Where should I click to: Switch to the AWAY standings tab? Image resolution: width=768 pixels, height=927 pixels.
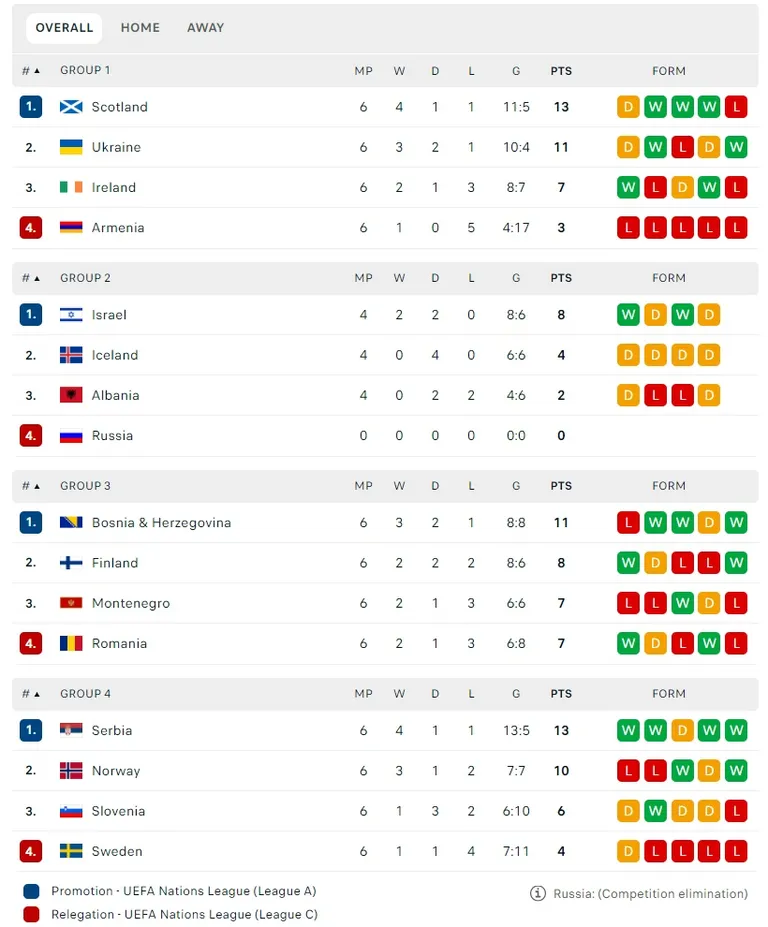205,28
